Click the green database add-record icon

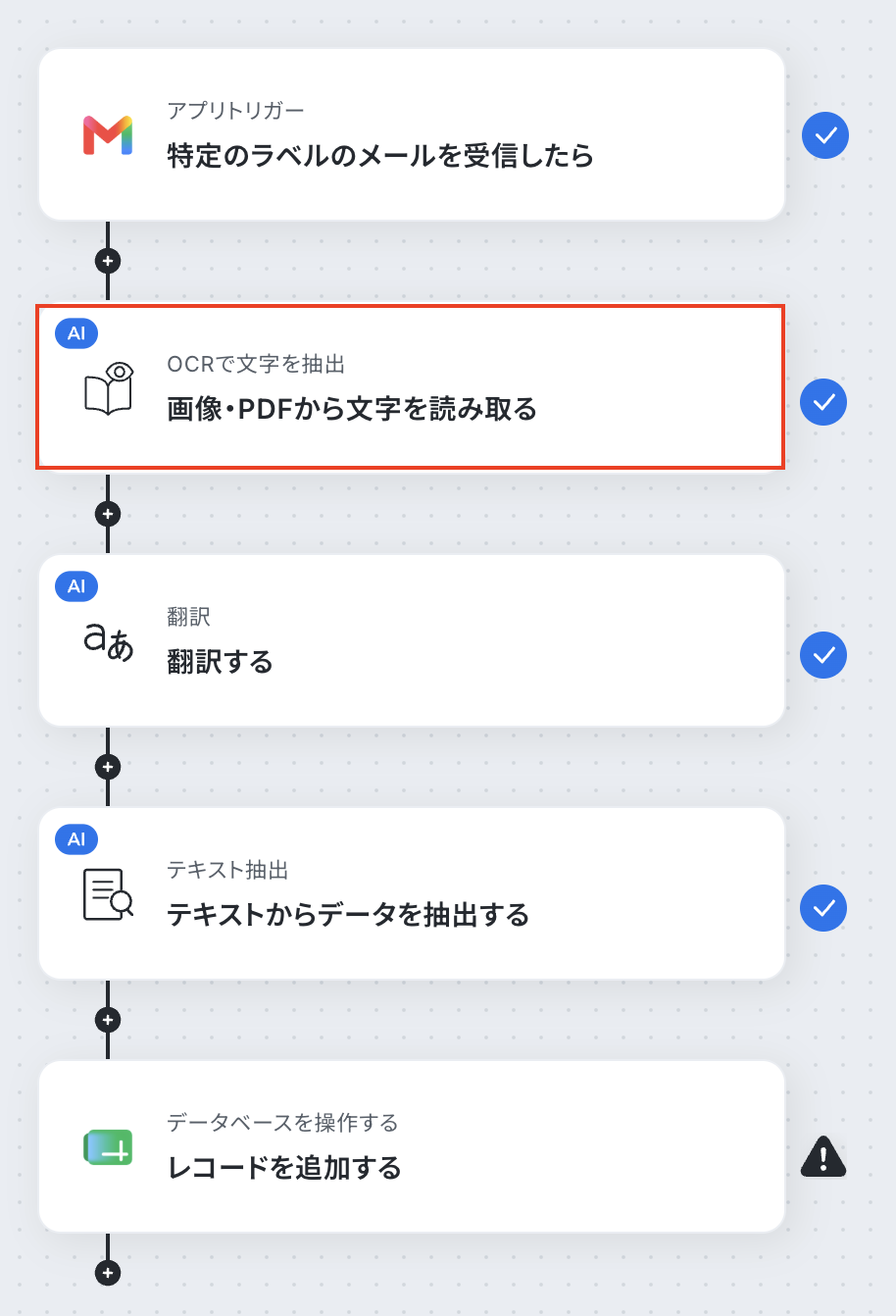click(x=108, y=1147)
